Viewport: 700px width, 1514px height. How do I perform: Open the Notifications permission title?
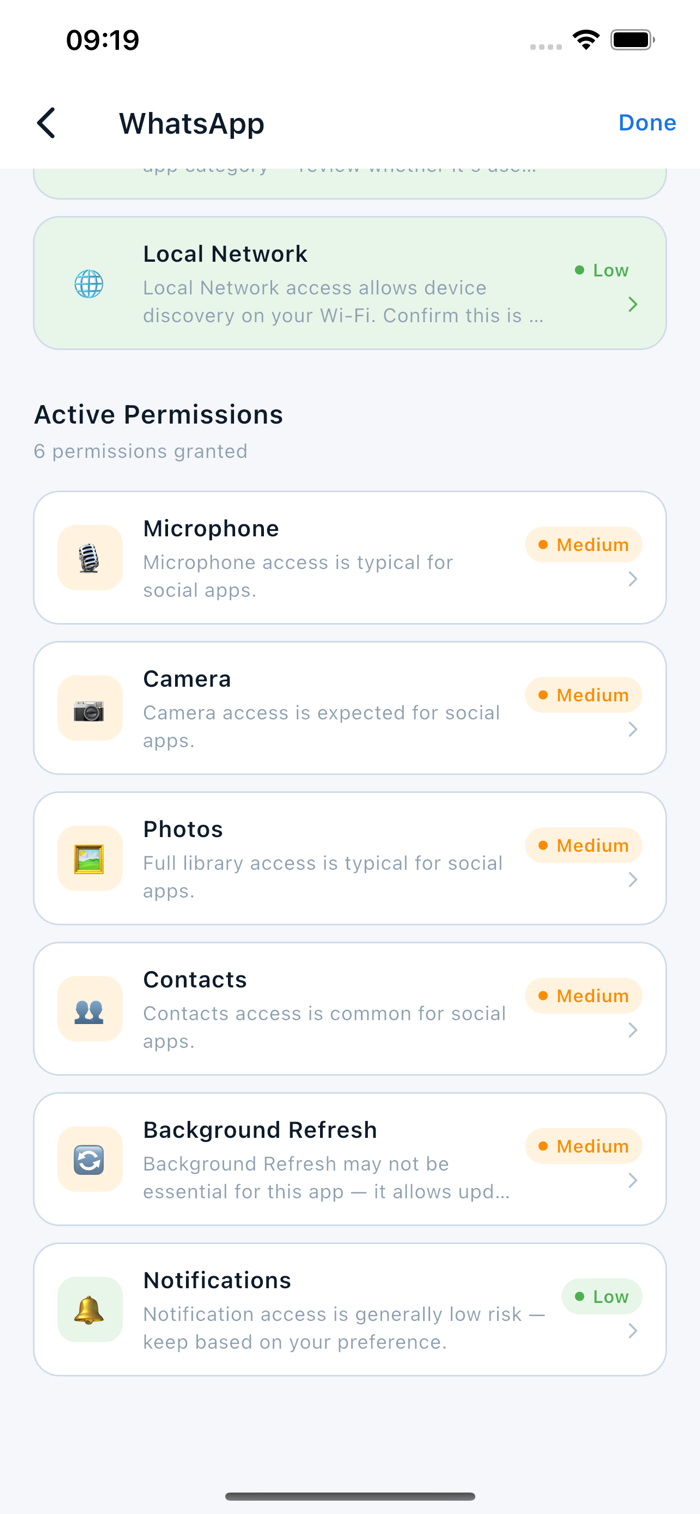217,1280
